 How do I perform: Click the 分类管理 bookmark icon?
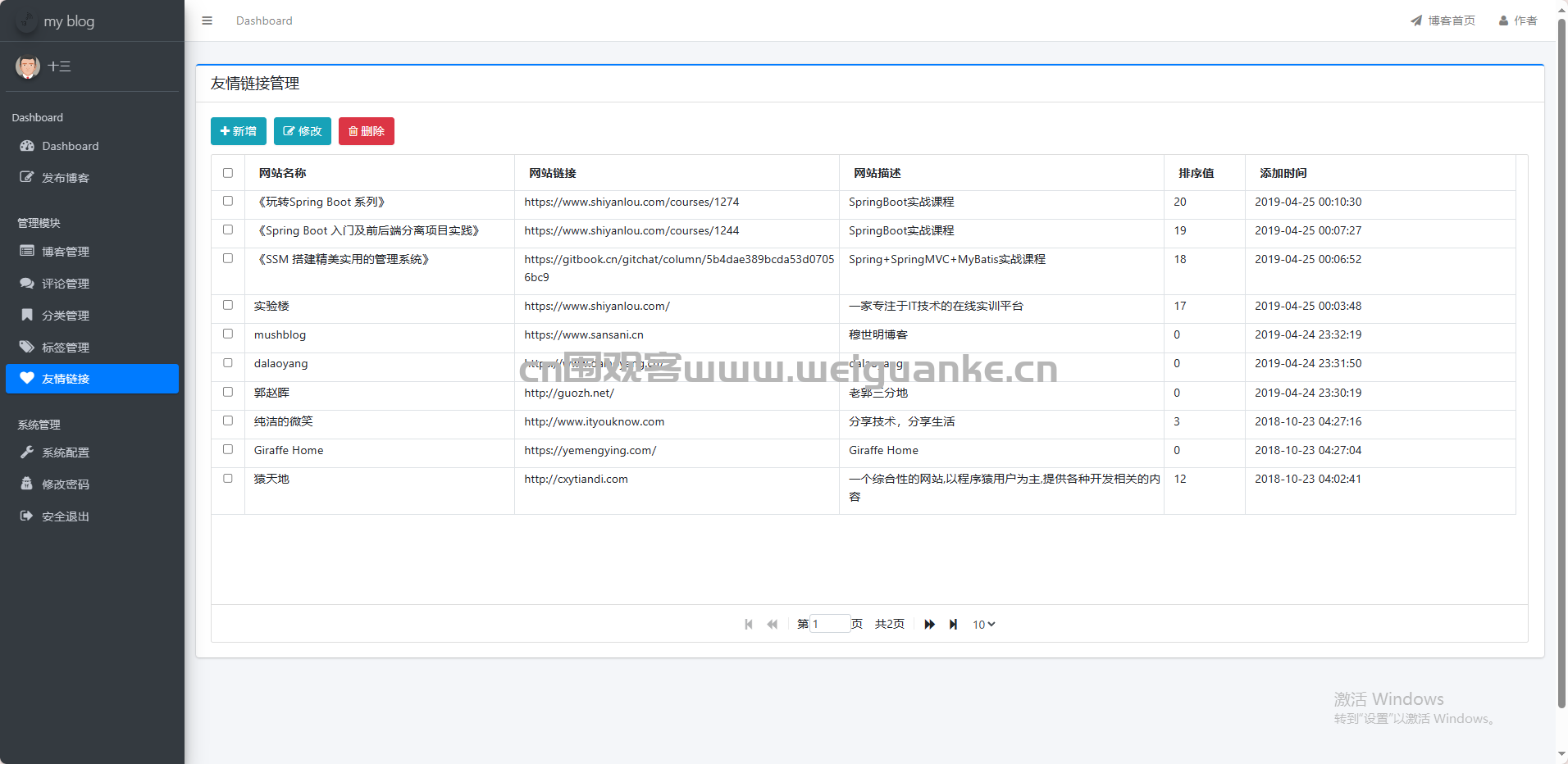pyautogui.click(x=27, y=315)
